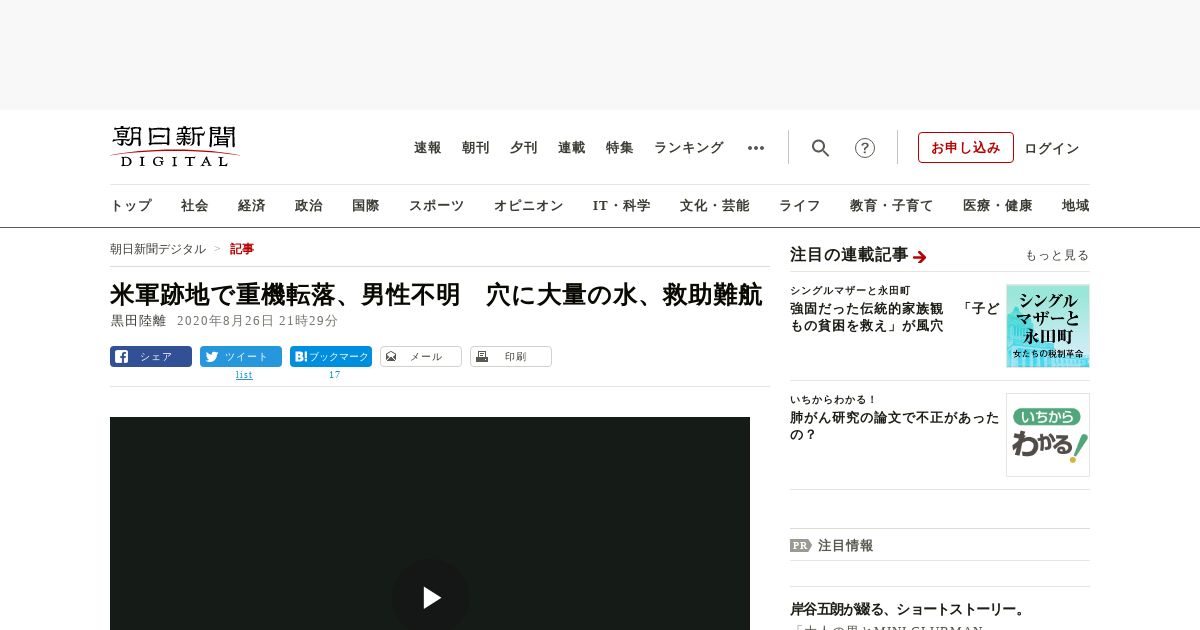Go to 国際 section
This screenshot has width=1200, height=630.
pos(366,205)
